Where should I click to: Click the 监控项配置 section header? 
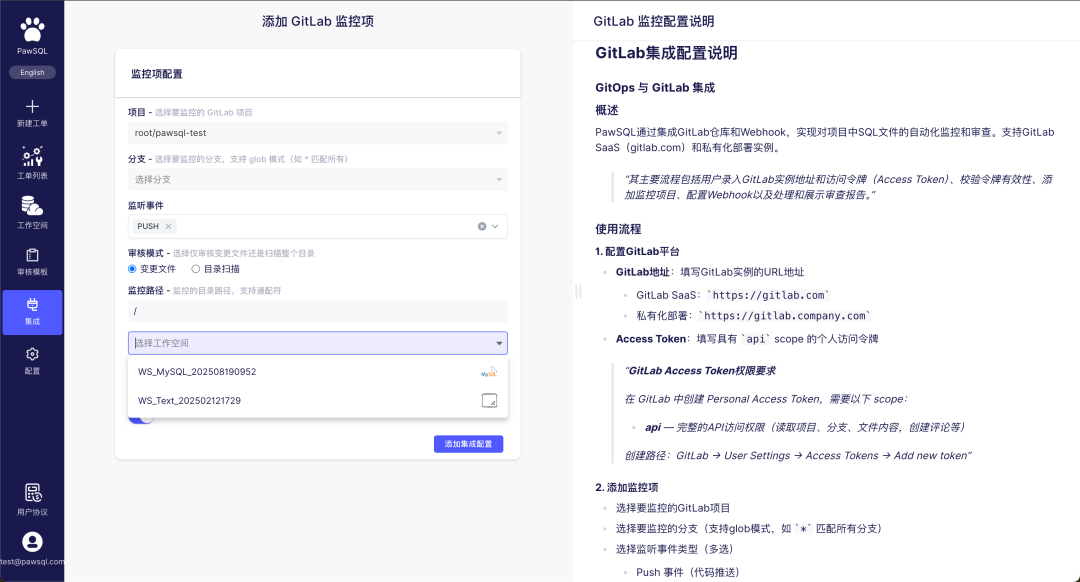[x=157, y=74]
